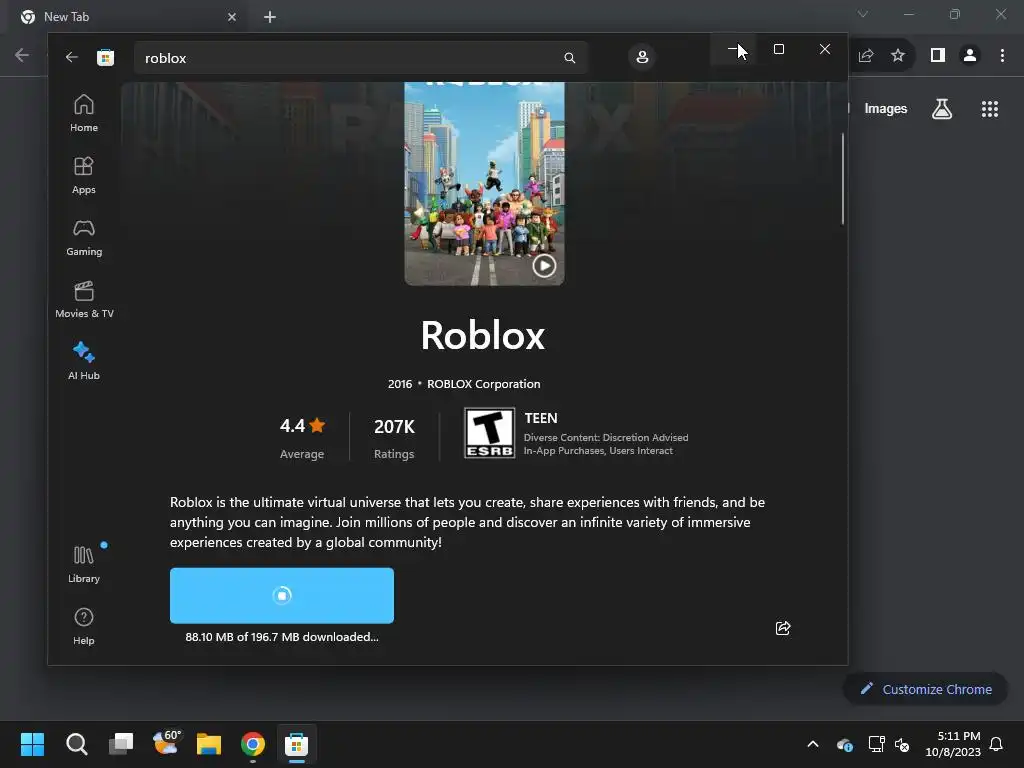The image size is (1024, 768).
Task: Open the Store account profile icon
Action: [642, 57]
